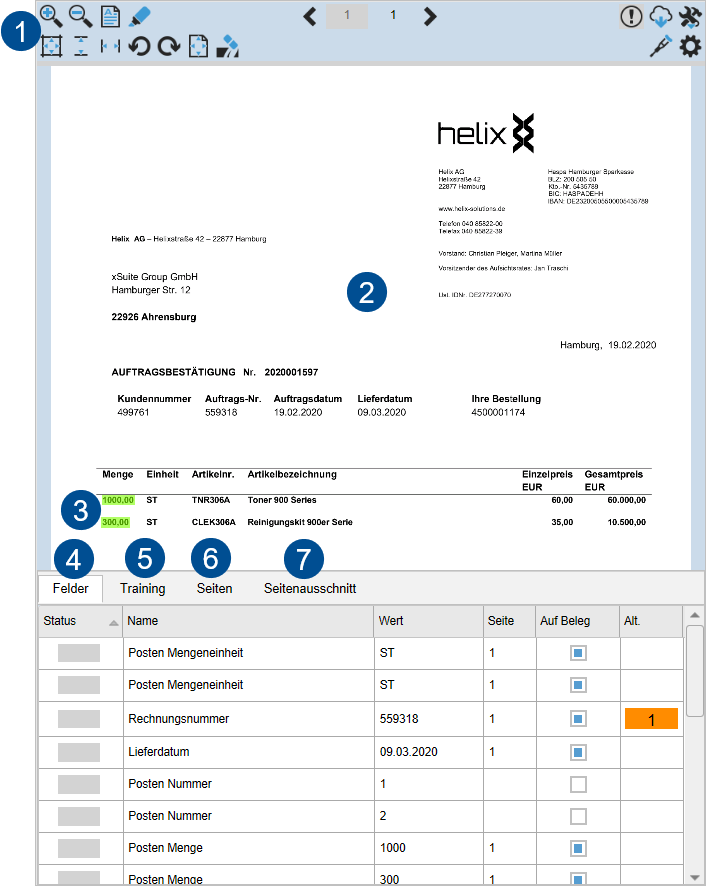Click the exclamation mark info icon
The width and height of the screenshot is (706, 886).
(631, 16)
